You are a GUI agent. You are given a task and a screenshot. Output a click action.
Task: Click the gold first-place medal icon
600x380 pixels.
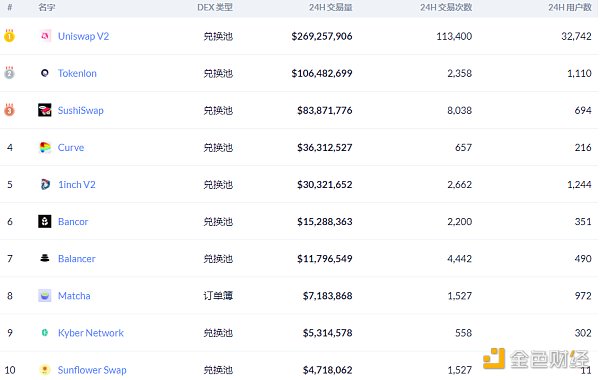click(10, 36)
